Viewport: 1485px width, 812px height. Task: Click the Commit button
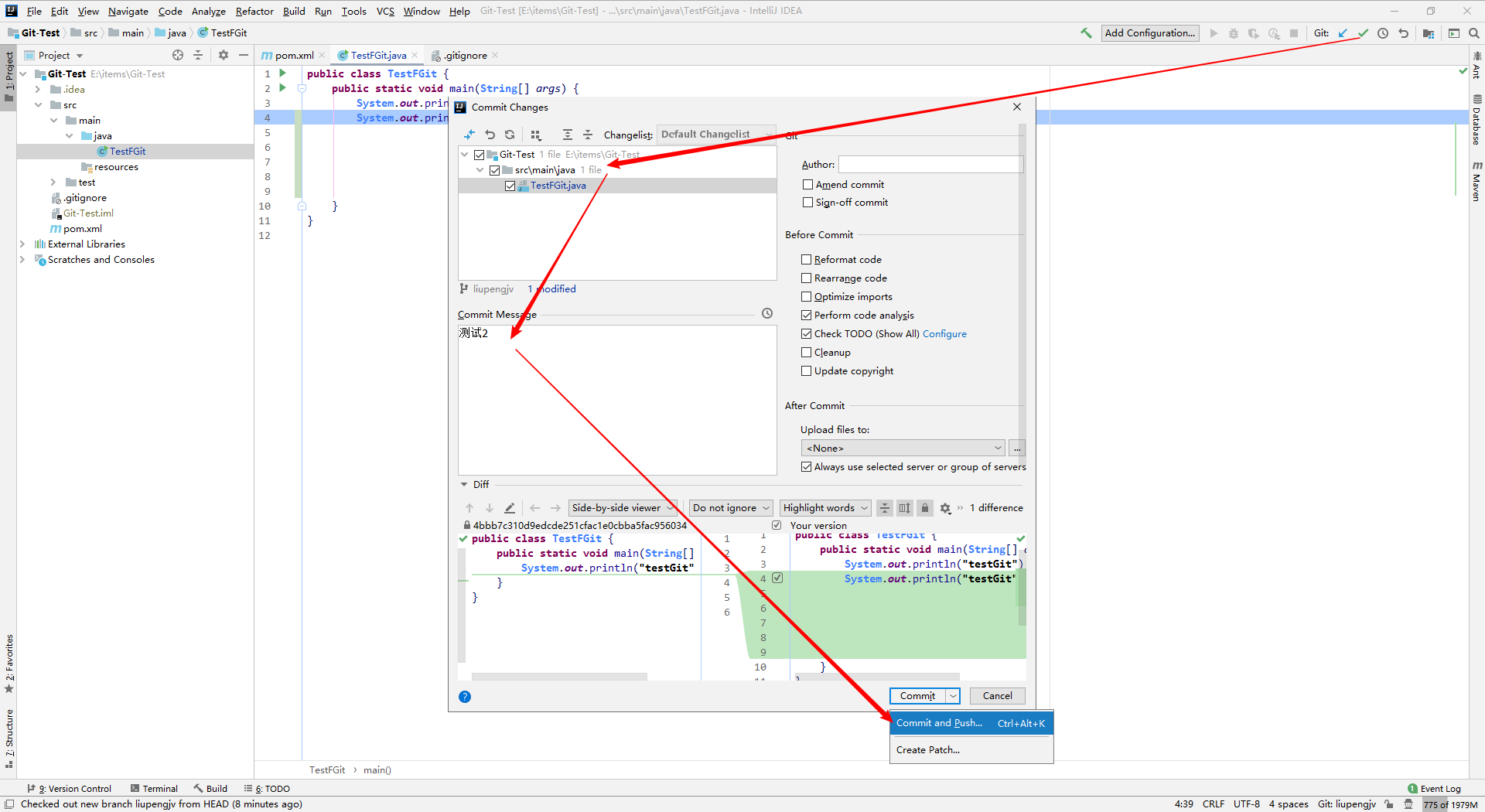coord(917,696)
